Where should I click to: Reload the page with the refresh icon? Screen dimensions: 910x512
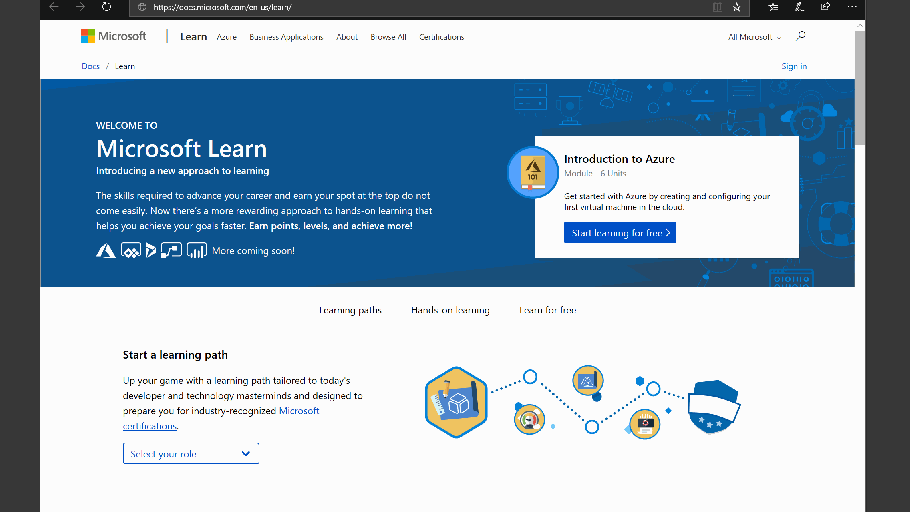pyautogui.click(x=106, y=7)
